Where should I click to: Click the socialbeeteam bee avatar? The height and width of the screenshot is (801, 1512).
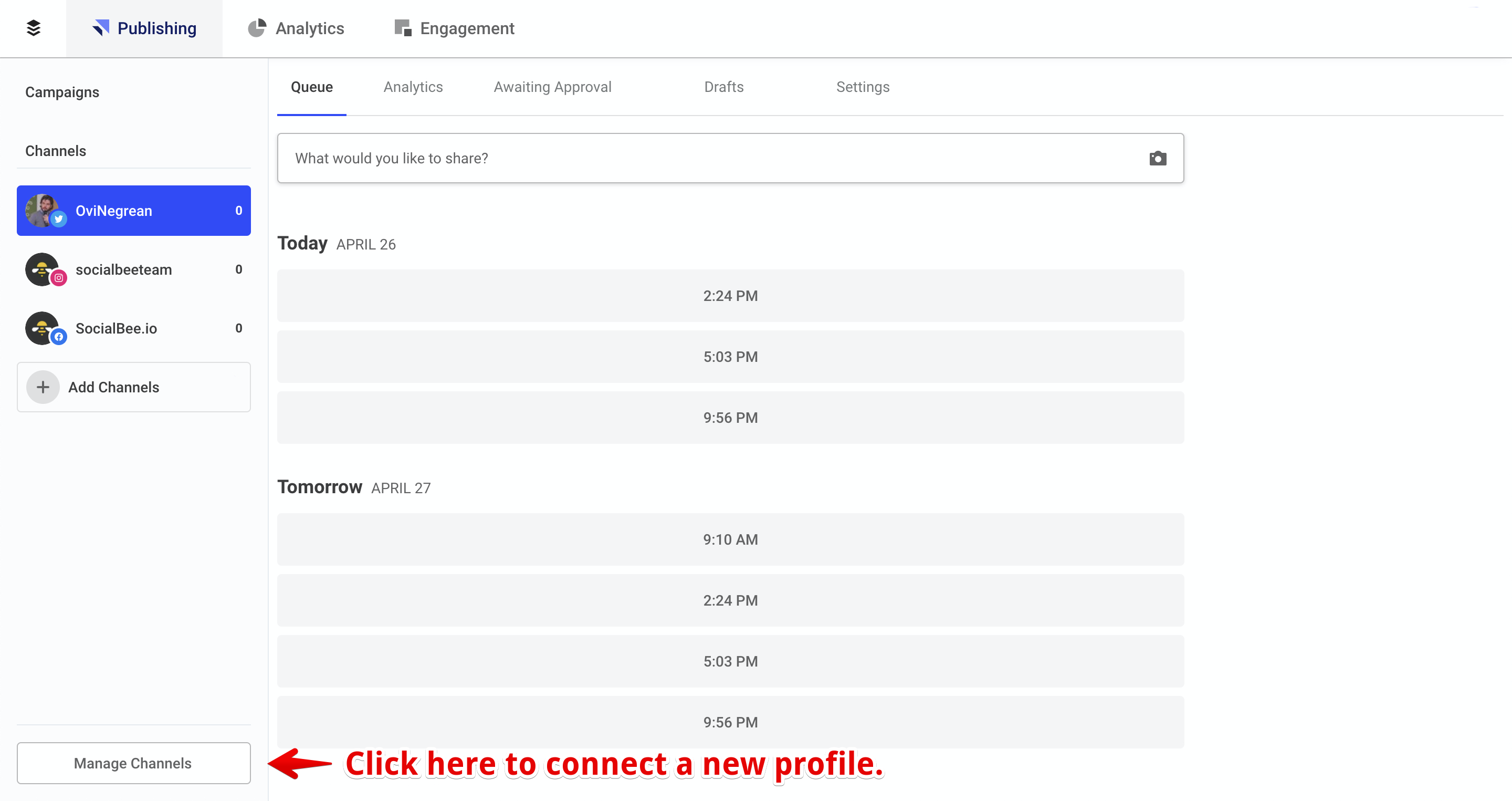coord(41,269)
